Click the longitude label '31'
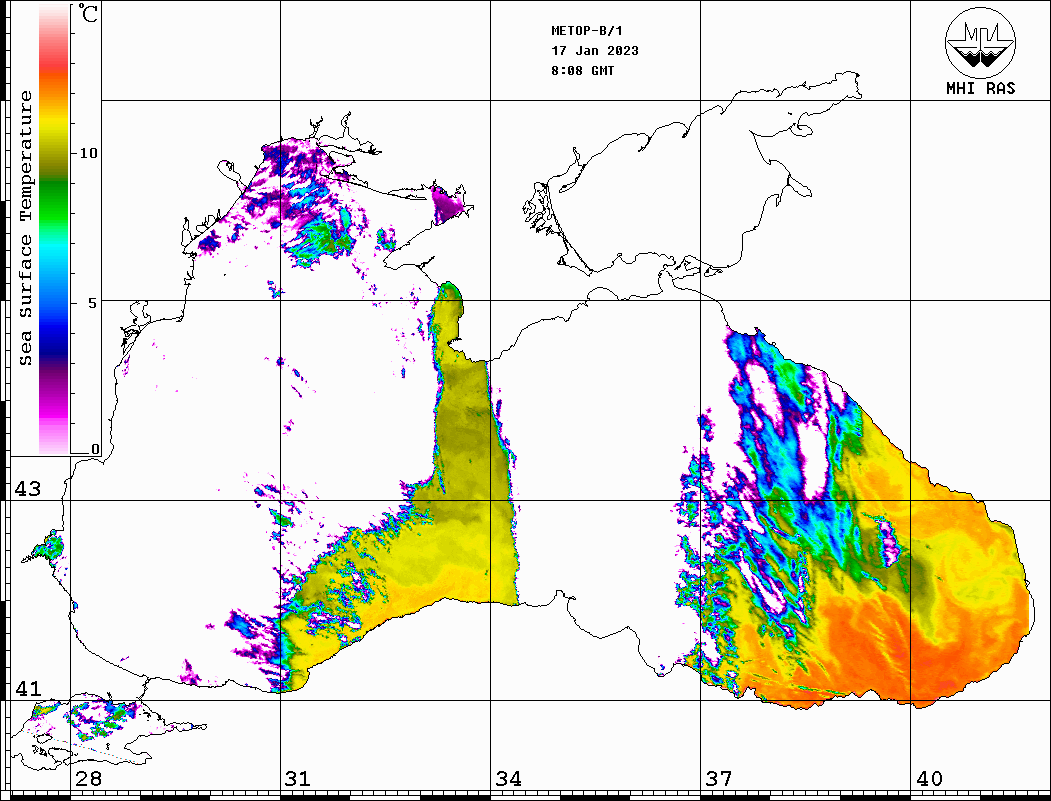 298,779
